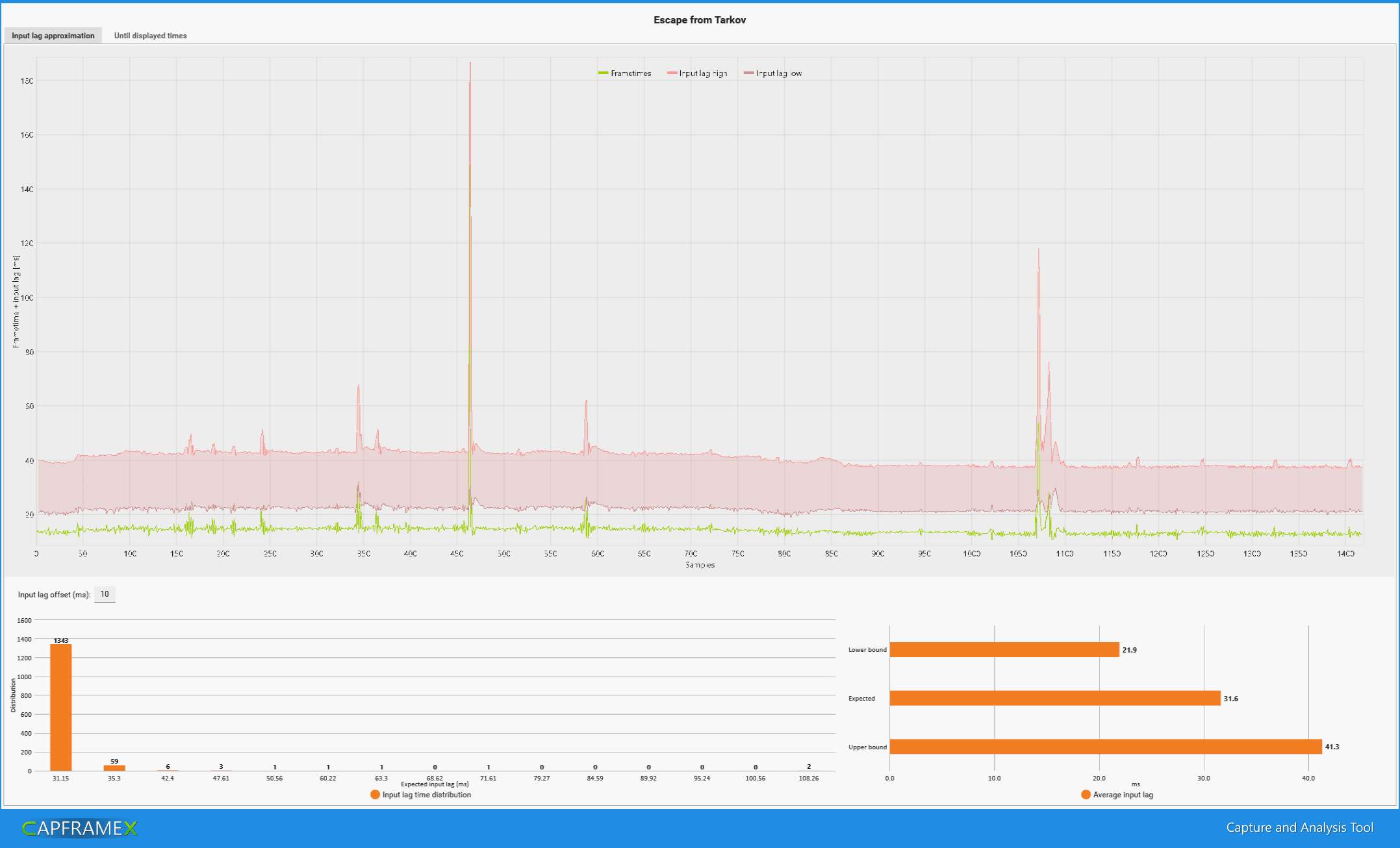
Task: Toggle Input lag low legend entry
Action: point(773,73)
